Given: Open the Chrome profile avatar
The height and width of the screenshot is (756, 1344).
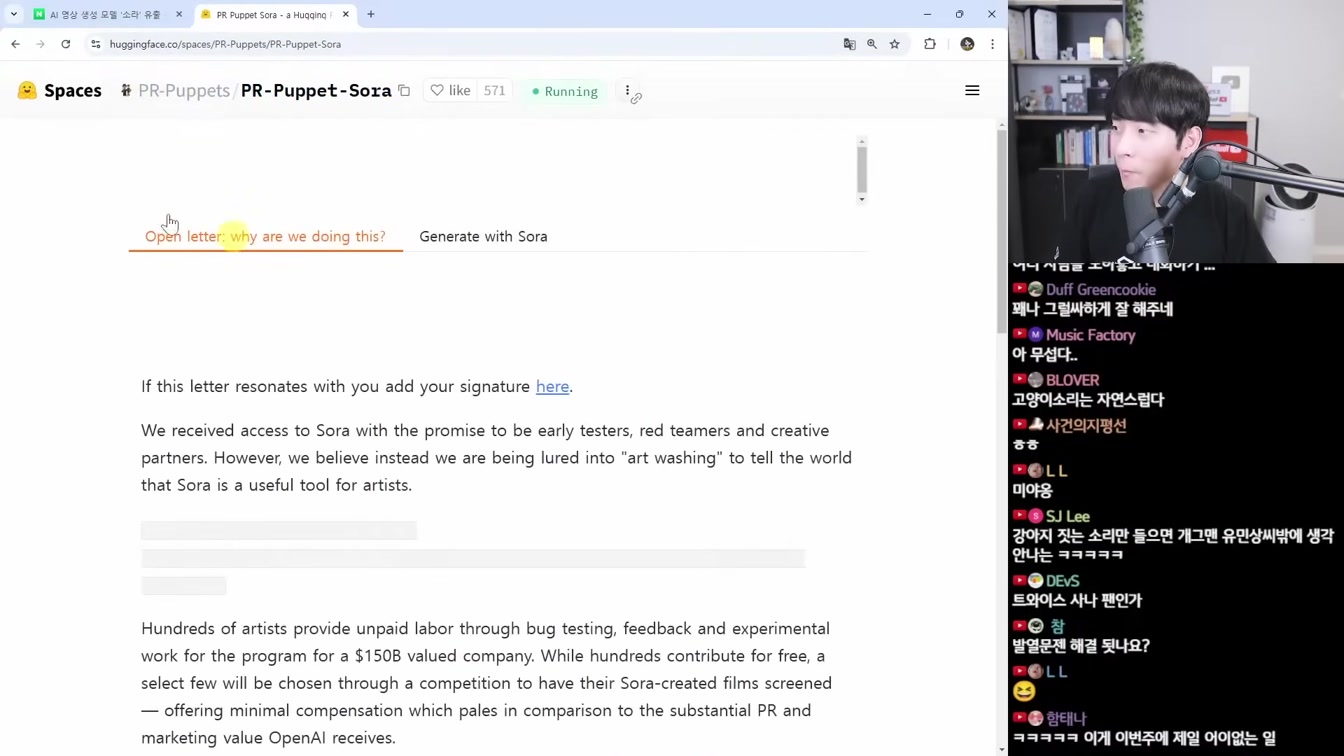Looking at the screenshot, I should (x=967, y=44).
